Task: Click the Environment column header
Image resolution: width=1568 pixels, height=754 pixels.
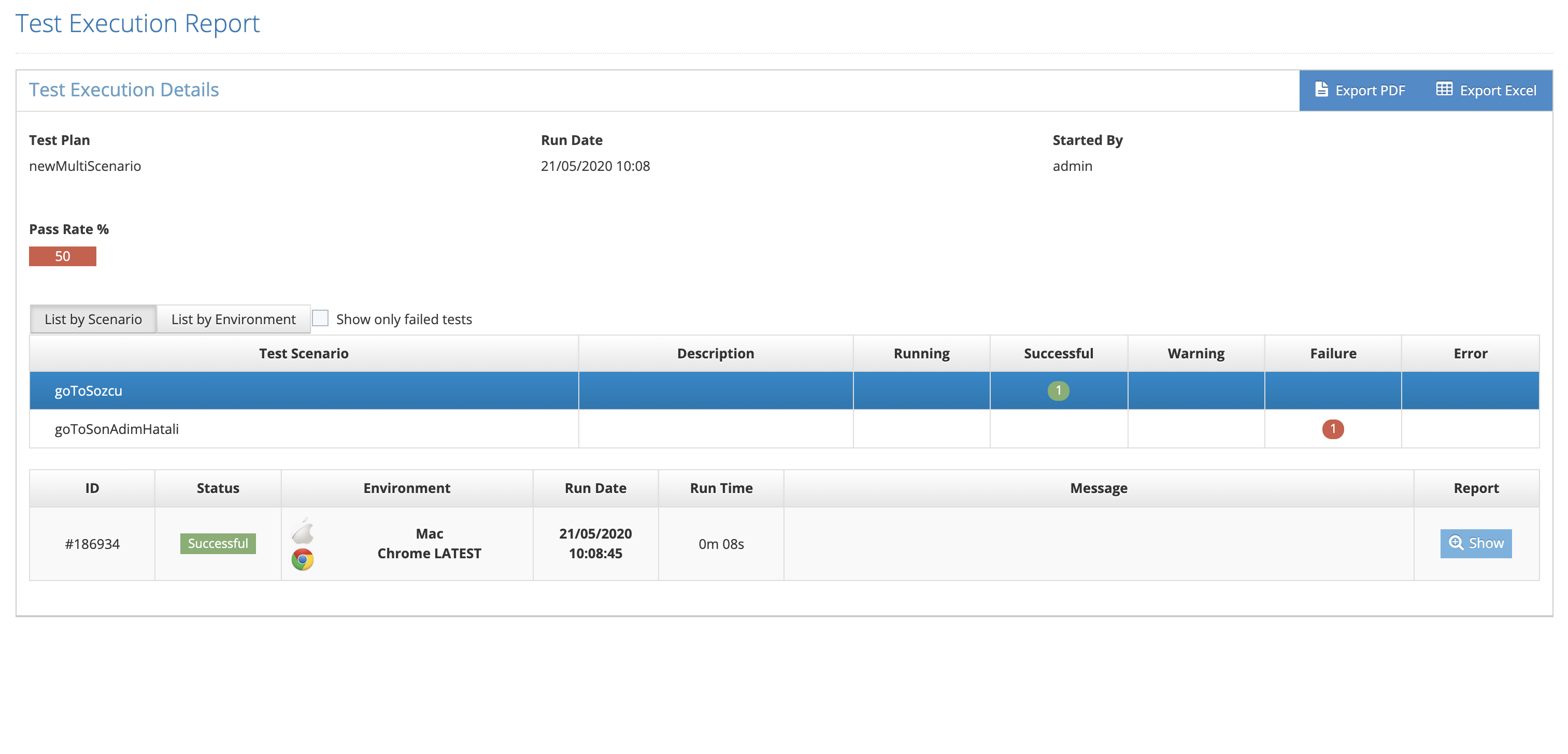Action: (x=407, y=488)
